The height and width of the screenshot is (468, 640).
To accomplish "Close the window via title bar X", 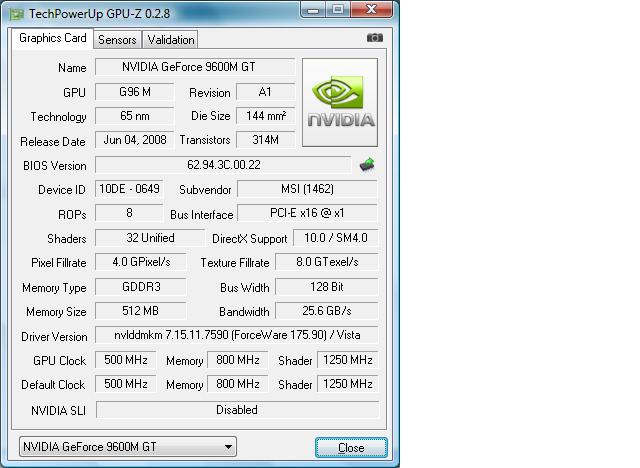I will pos(371,9).
